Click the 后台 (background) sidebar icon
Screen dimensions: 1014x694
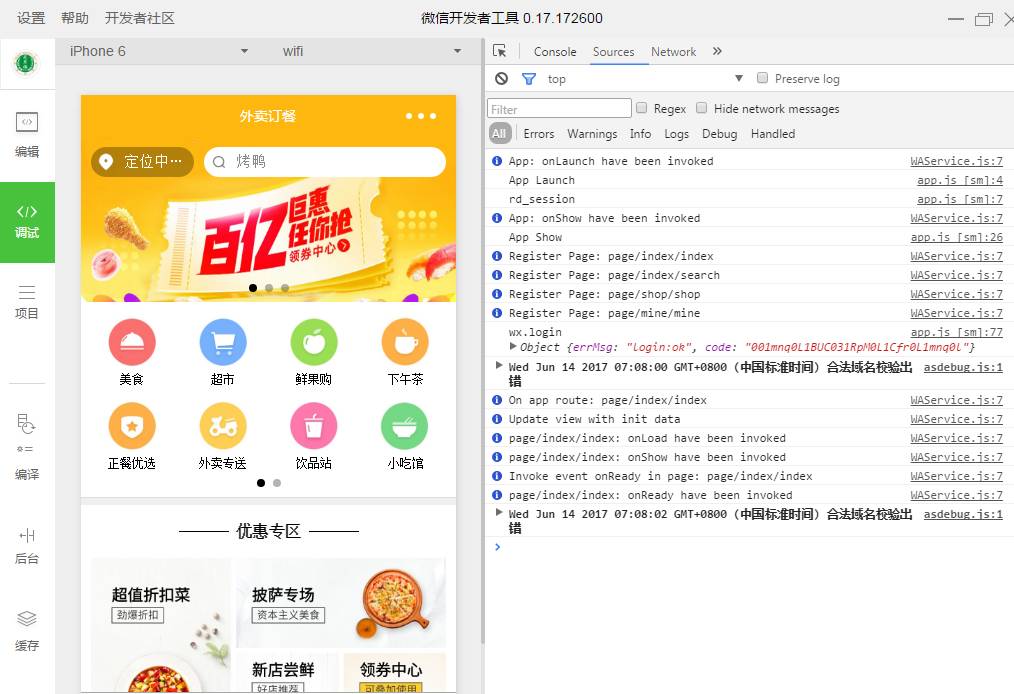coord(27,547)
